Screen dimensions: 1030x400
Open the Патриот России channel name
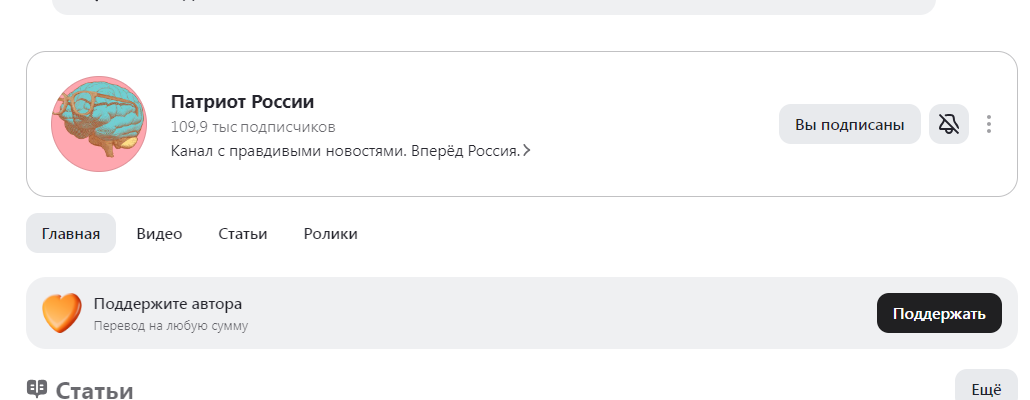pyautogui.click(x=242, y=102)
